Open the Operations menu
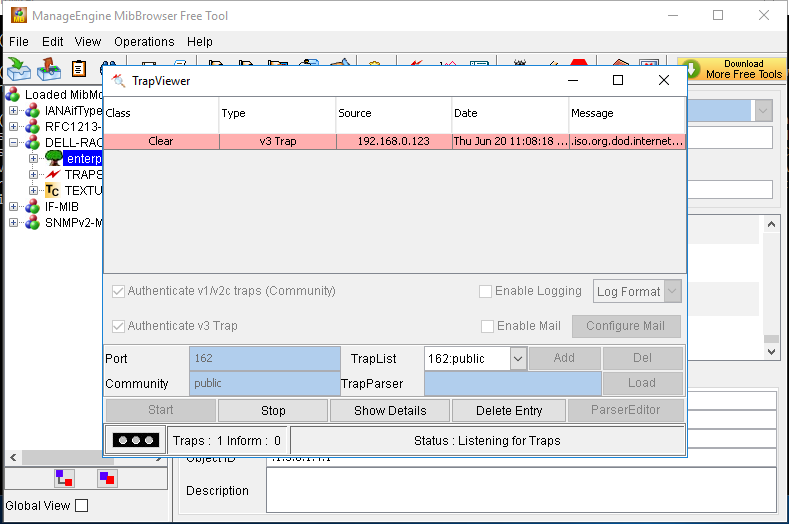This screenshot has width=789, height=524. coord(144,42)
